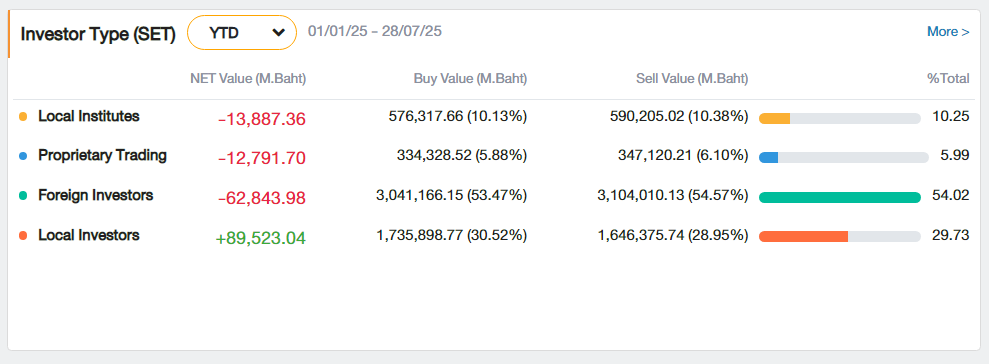The height and width of the screenshot is (364, 989).
Task: Click the %Total value 10.25
Action: pyautogui.click(x=951, y=116)
